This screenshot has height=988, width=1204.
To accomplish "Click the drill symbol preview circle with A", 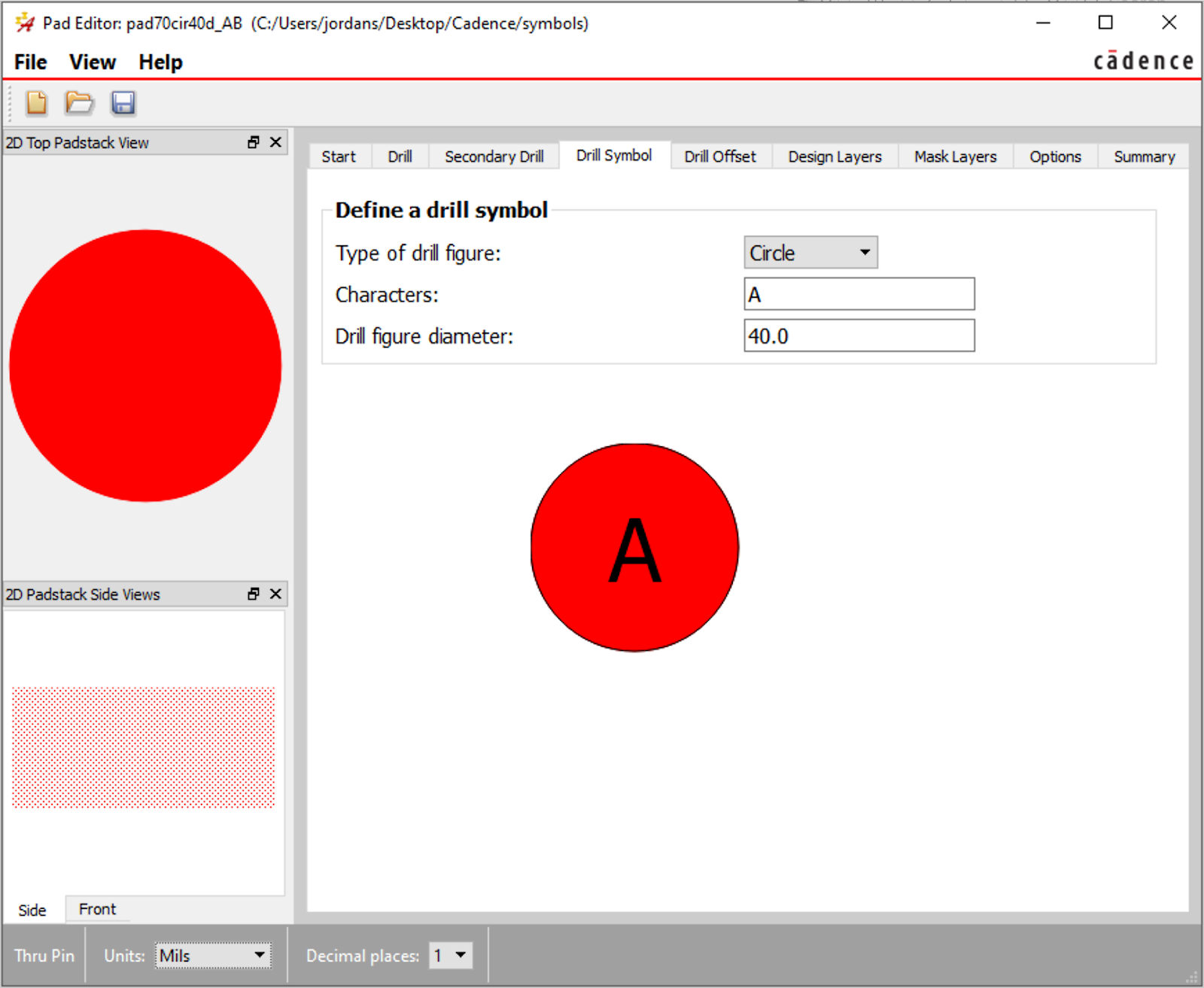I will pos(634,547).
